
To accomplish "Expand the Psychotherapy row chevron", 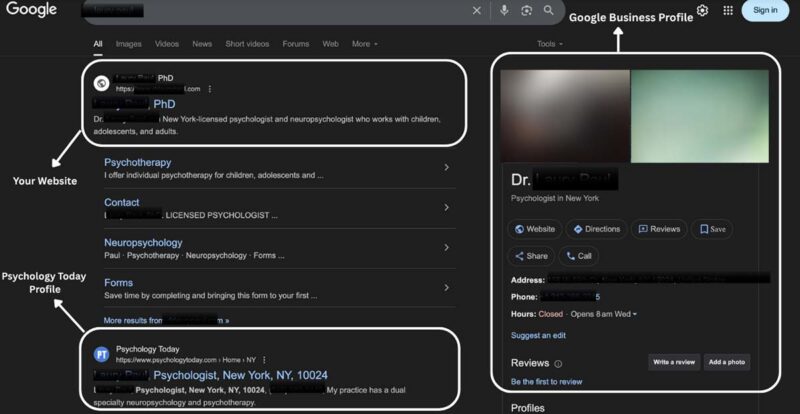I will 446,167.
